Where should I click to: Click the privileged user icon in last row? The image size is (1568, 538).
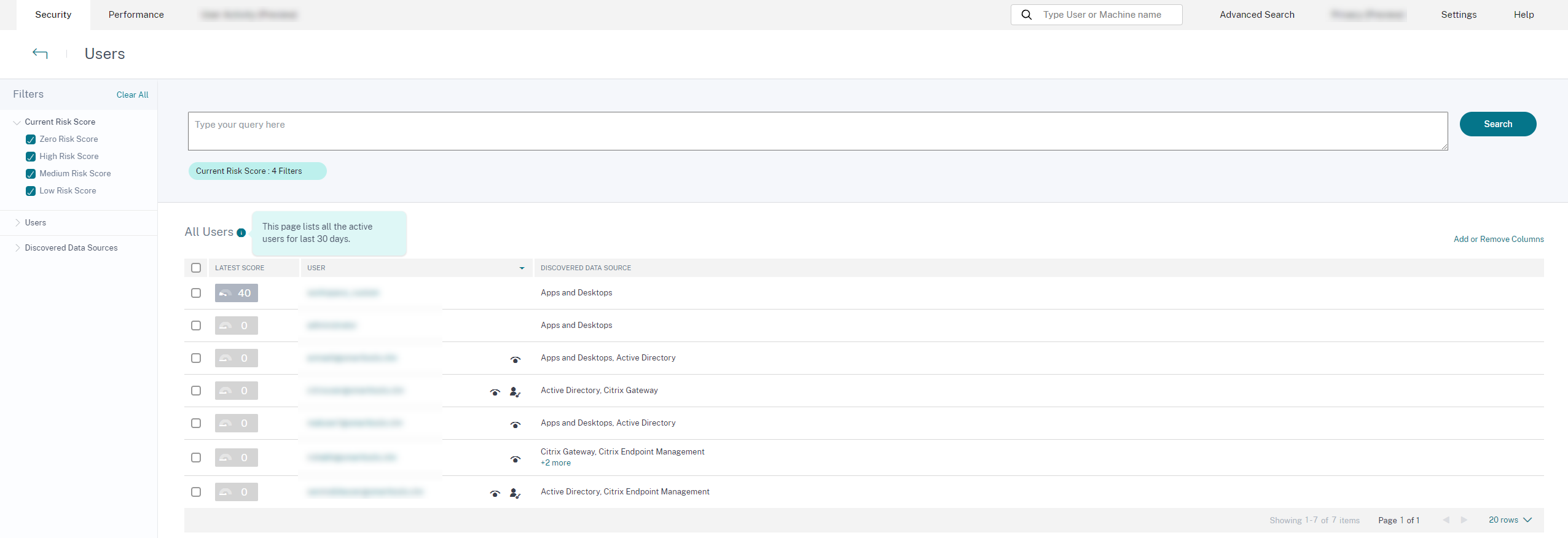click(x=515, y=494)
